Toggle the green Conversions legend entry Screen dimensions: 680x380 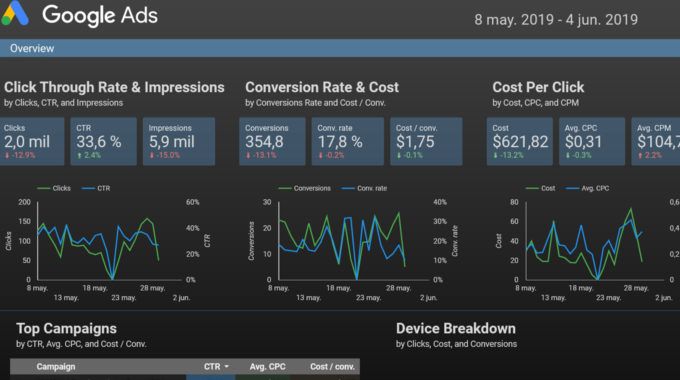pos(304,188)
